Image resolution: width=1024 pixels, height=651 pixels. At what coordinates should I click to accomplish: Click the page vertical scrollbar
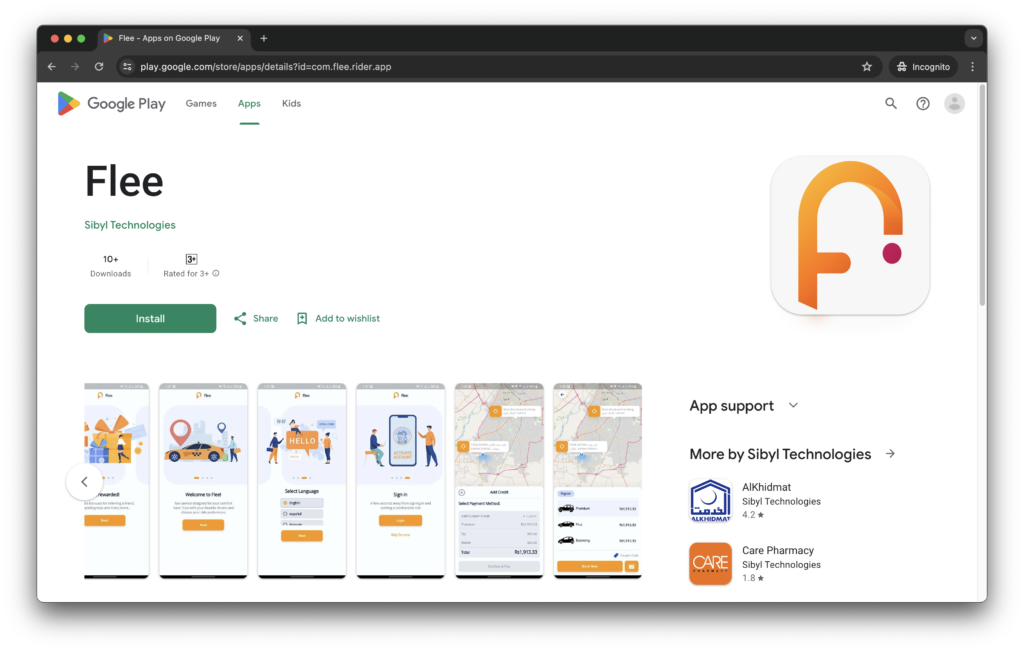(x=982, y=196)
